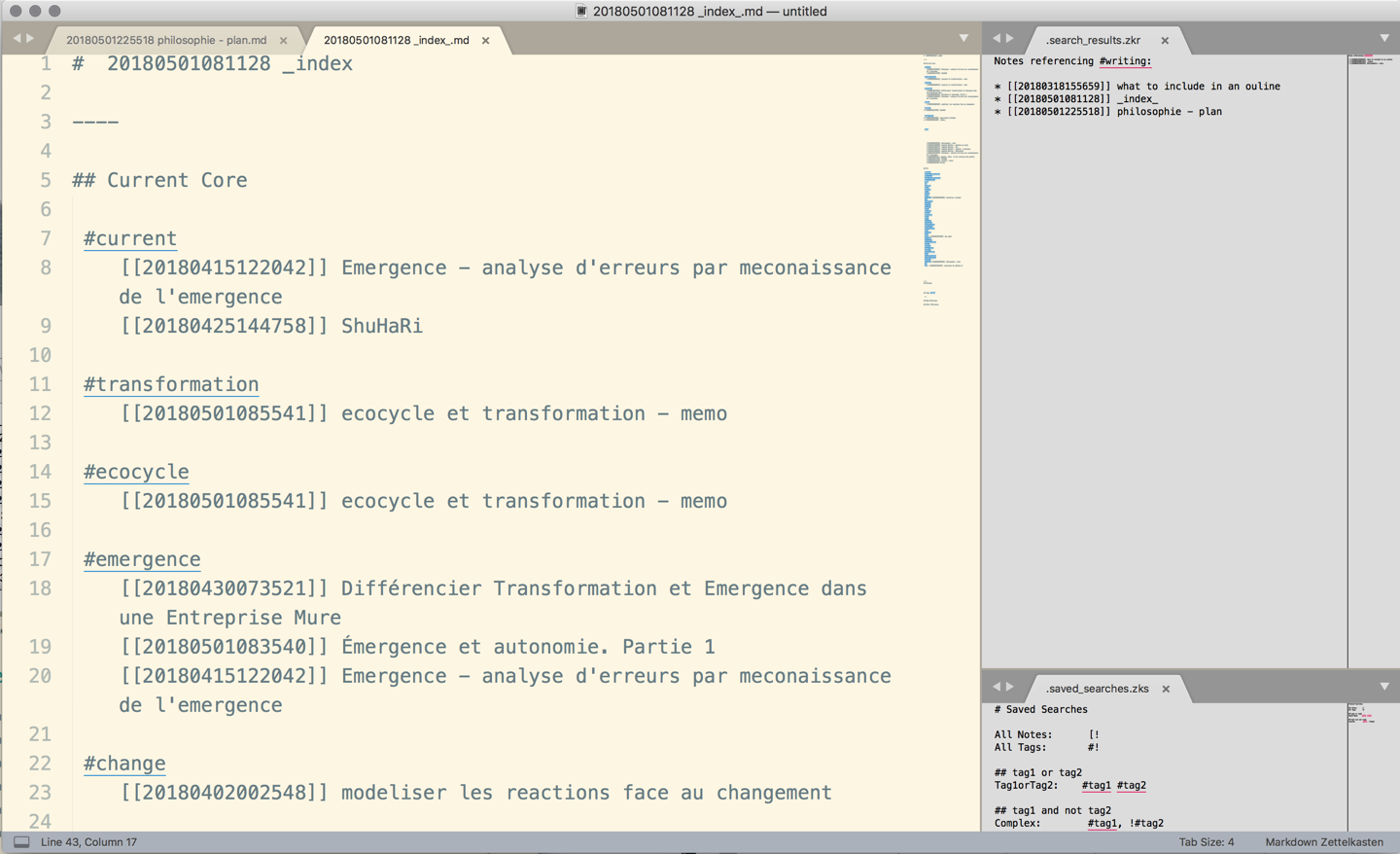Click the back arrow in the saved searches panel
This screenshot has width=1400, height=854.
[x=995, y=688]
